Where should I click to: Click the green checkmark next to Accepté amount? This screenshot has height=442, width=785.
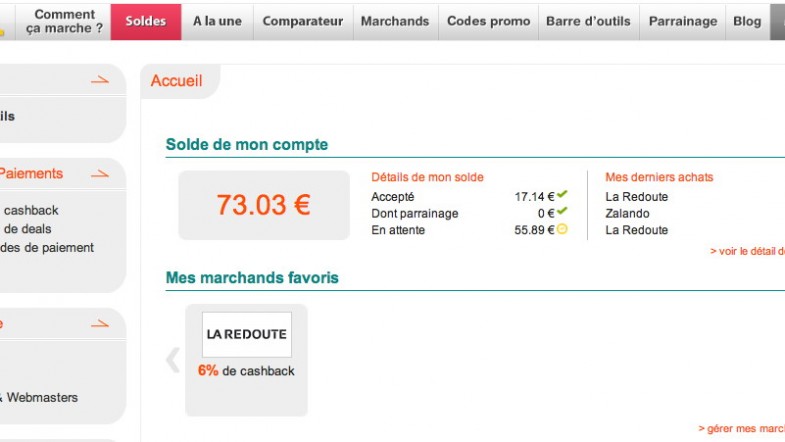(x=562, y=194)
